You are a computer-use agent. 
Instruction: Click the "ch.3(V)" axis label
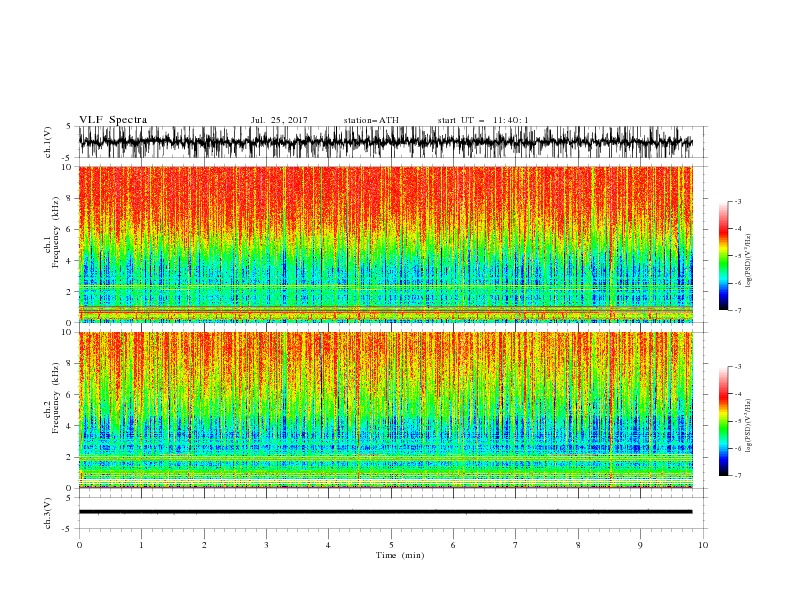coord(48,514)
